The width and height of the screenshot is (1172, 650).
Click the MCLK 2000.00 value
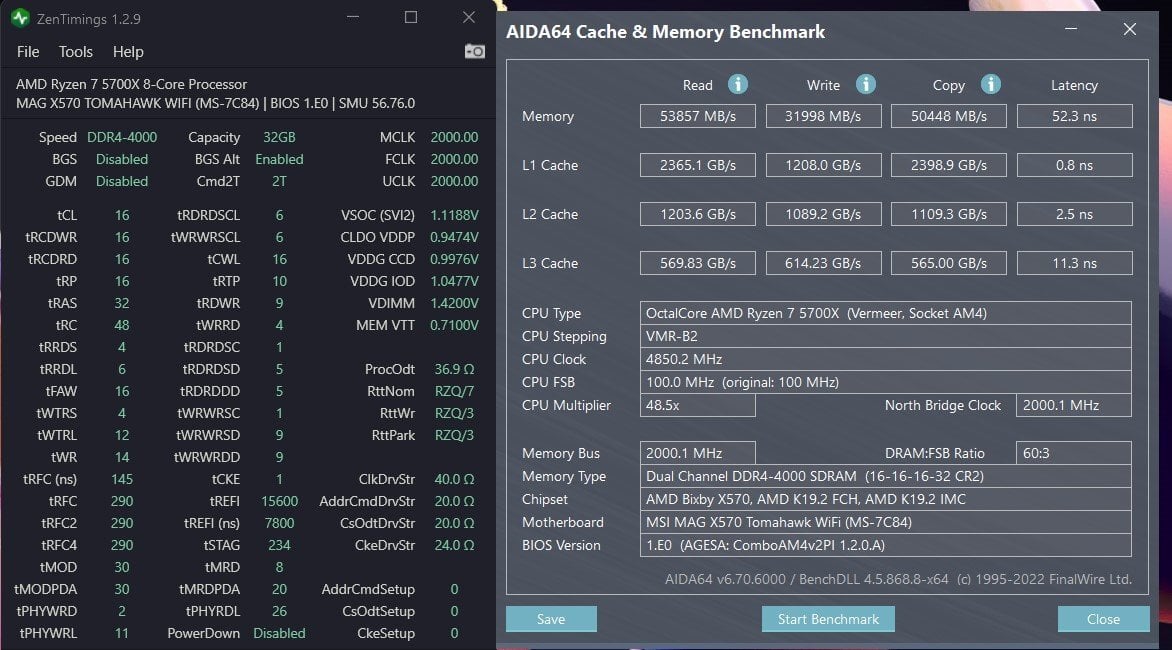[454, 137]
